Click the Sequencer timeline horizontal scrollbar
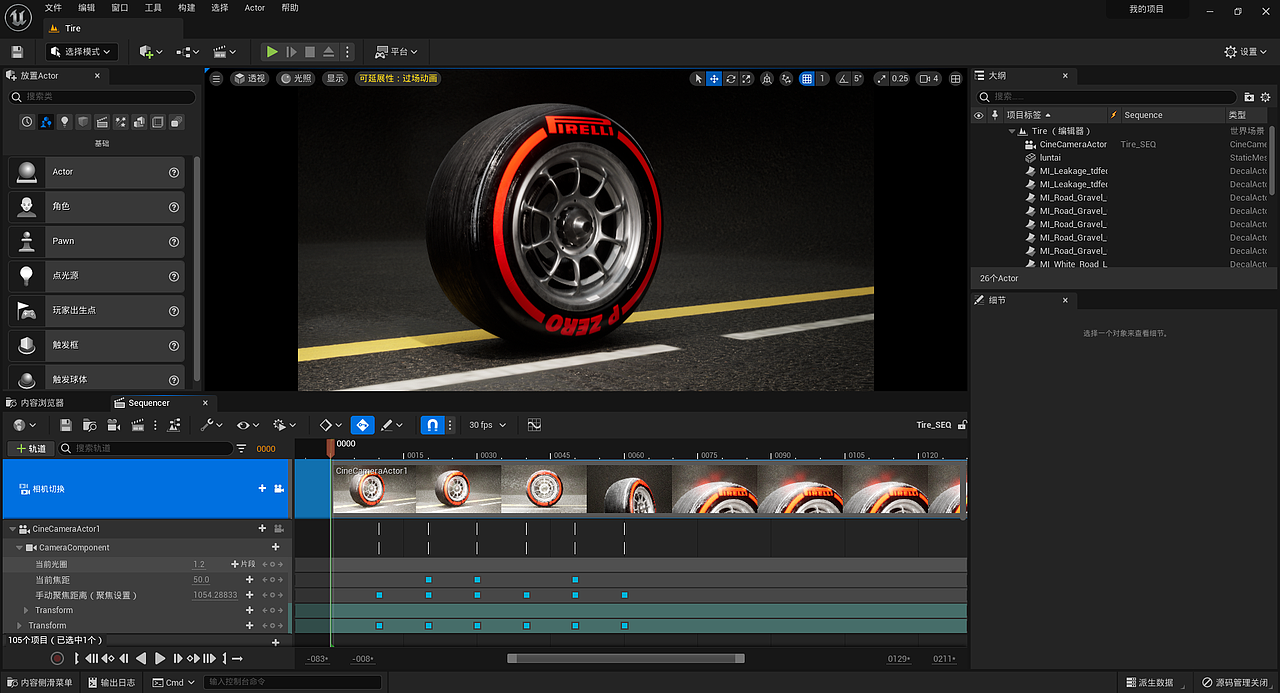Screen dimensions: 1280x693 (x=626, y=659)
